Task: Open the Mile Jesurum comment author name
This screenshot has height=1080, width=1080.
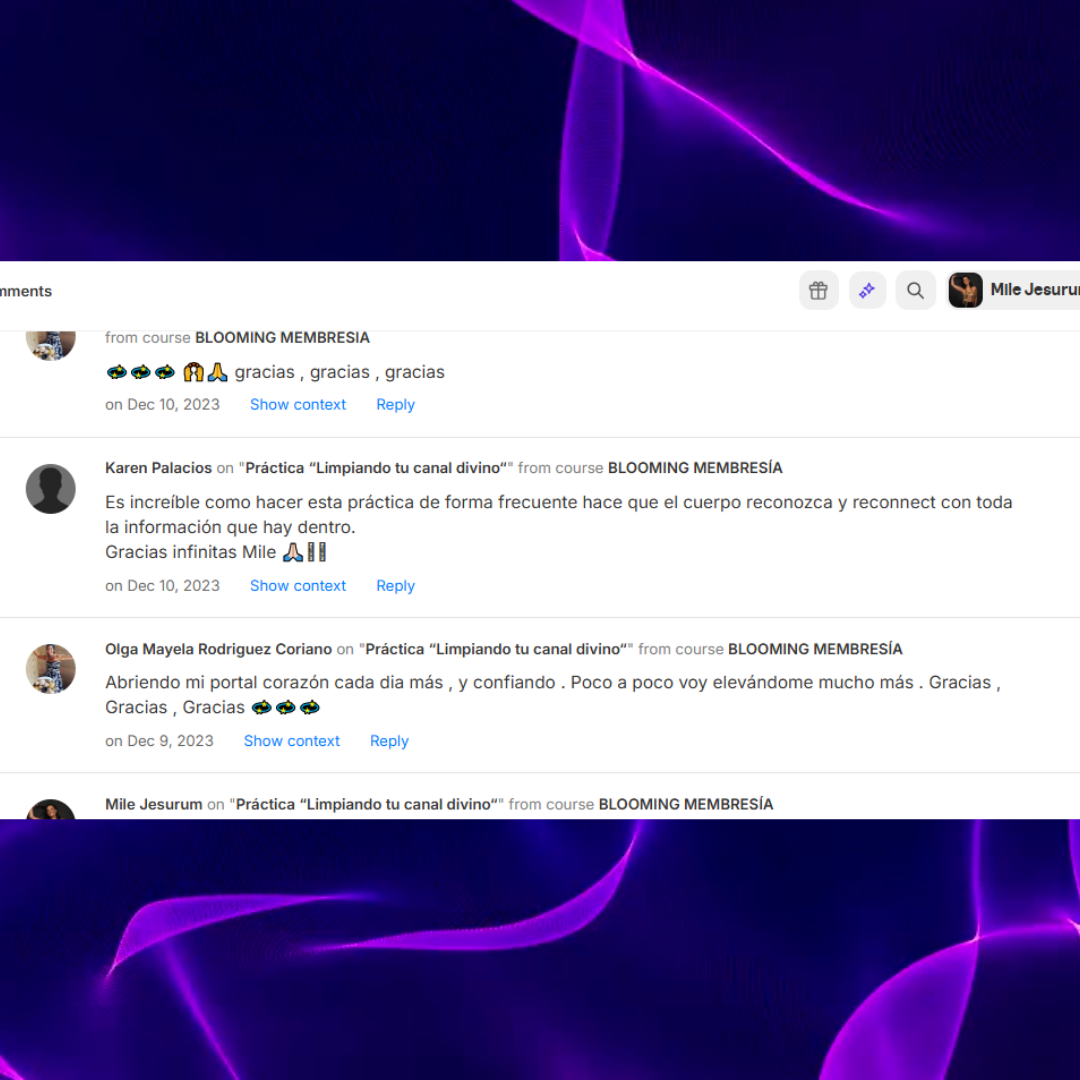Action: click(154, 804)
